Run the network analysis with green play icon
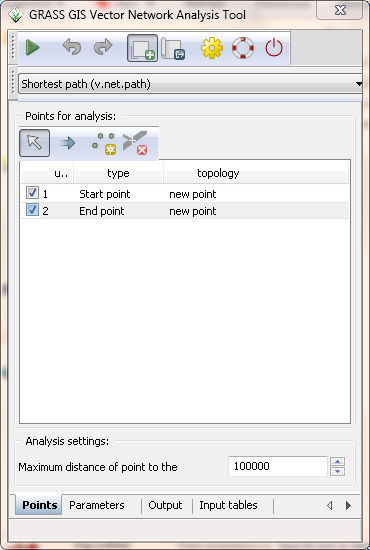The width and height of the screenshot is (370, 550). click(33, 48)
